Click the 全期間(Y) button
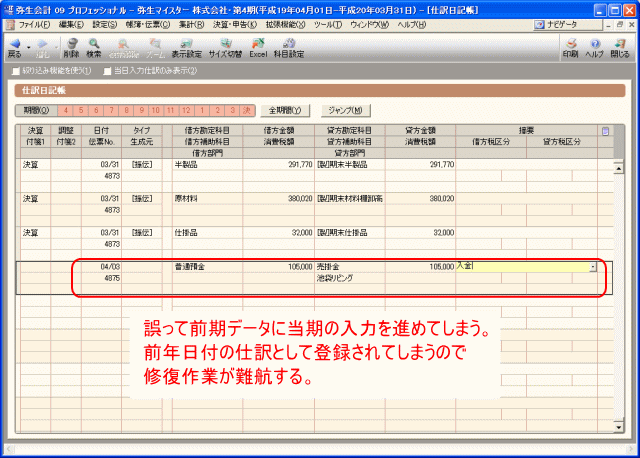Viewport: 640px width, 458px height. (285, 111)
